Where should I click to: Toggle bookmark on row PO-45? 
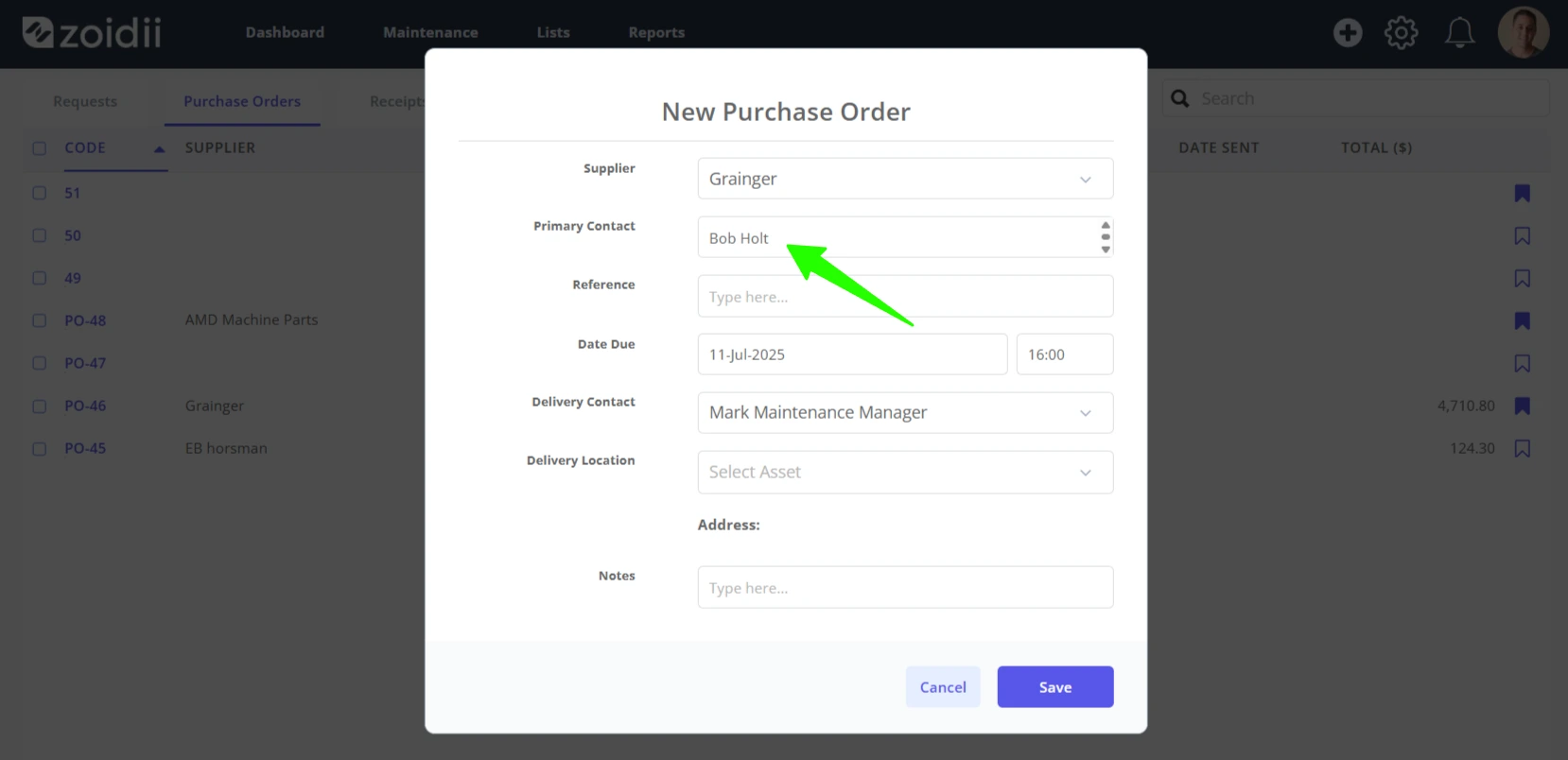pyautogui.click(x=1522, y=448)
